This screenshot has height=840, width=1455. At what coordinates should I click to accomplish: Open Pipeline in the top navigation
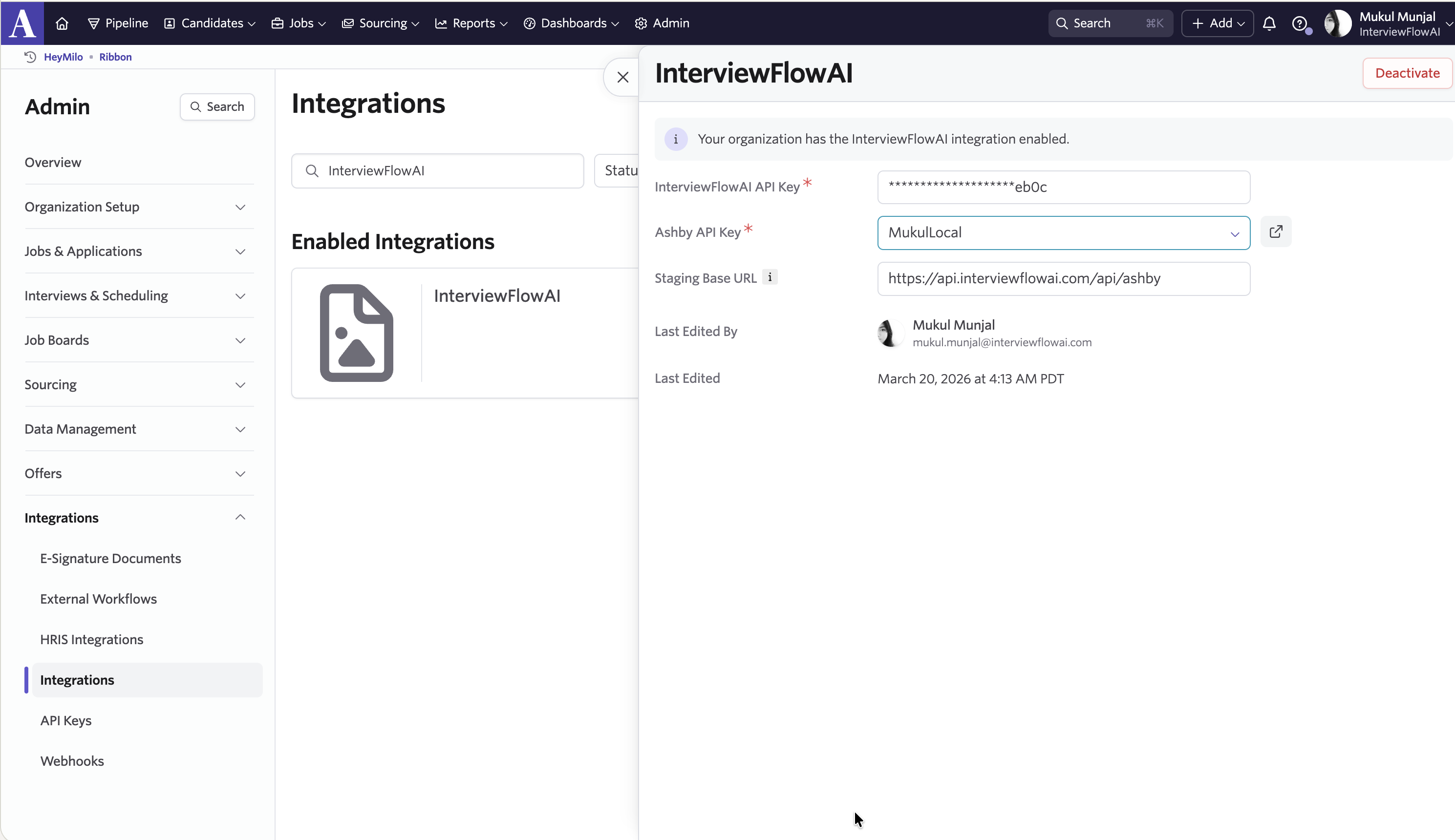click(x=118, y=23)
